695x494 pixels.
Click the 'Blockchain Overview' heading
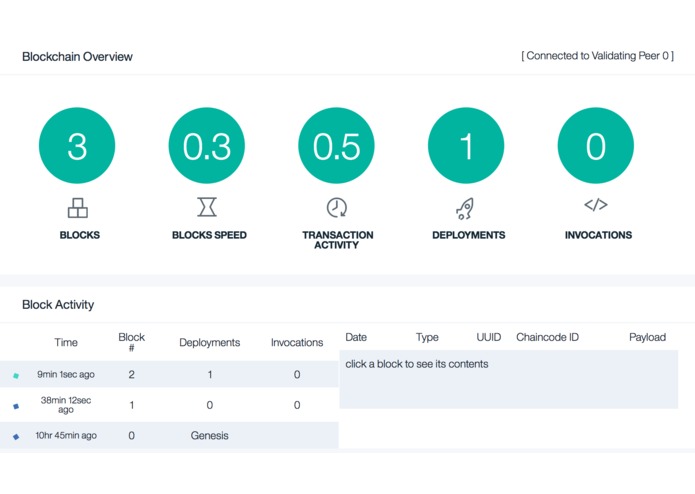click(77, 57)
